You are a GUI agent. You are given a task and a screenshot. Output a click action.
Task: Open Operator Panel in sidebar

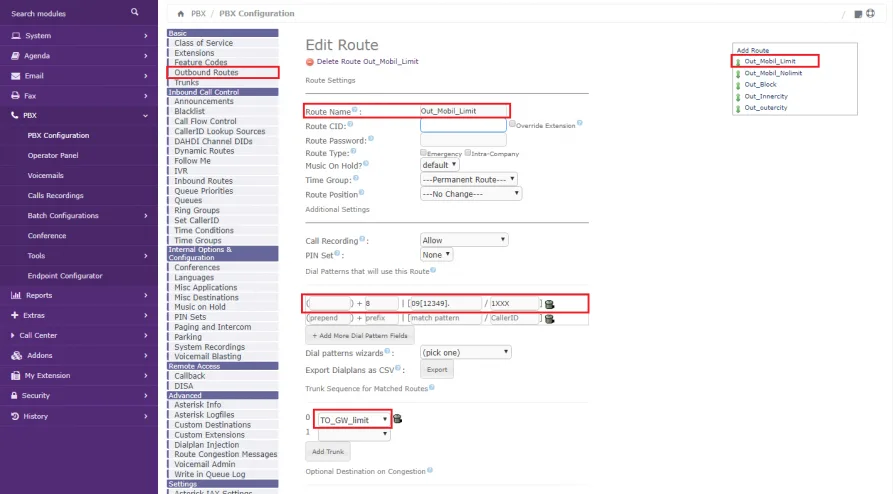(53, 156)
